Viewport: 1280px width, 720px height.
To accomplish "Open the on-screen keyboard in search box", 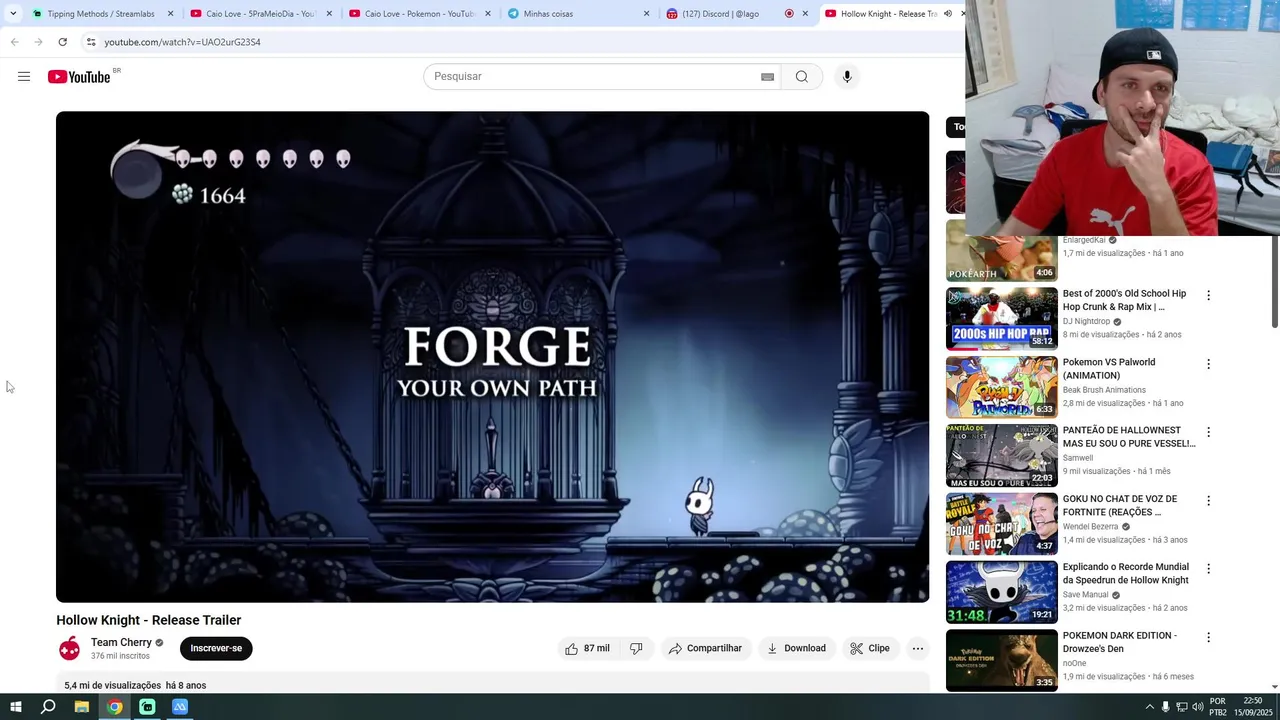I will click(x=767, y=77).
